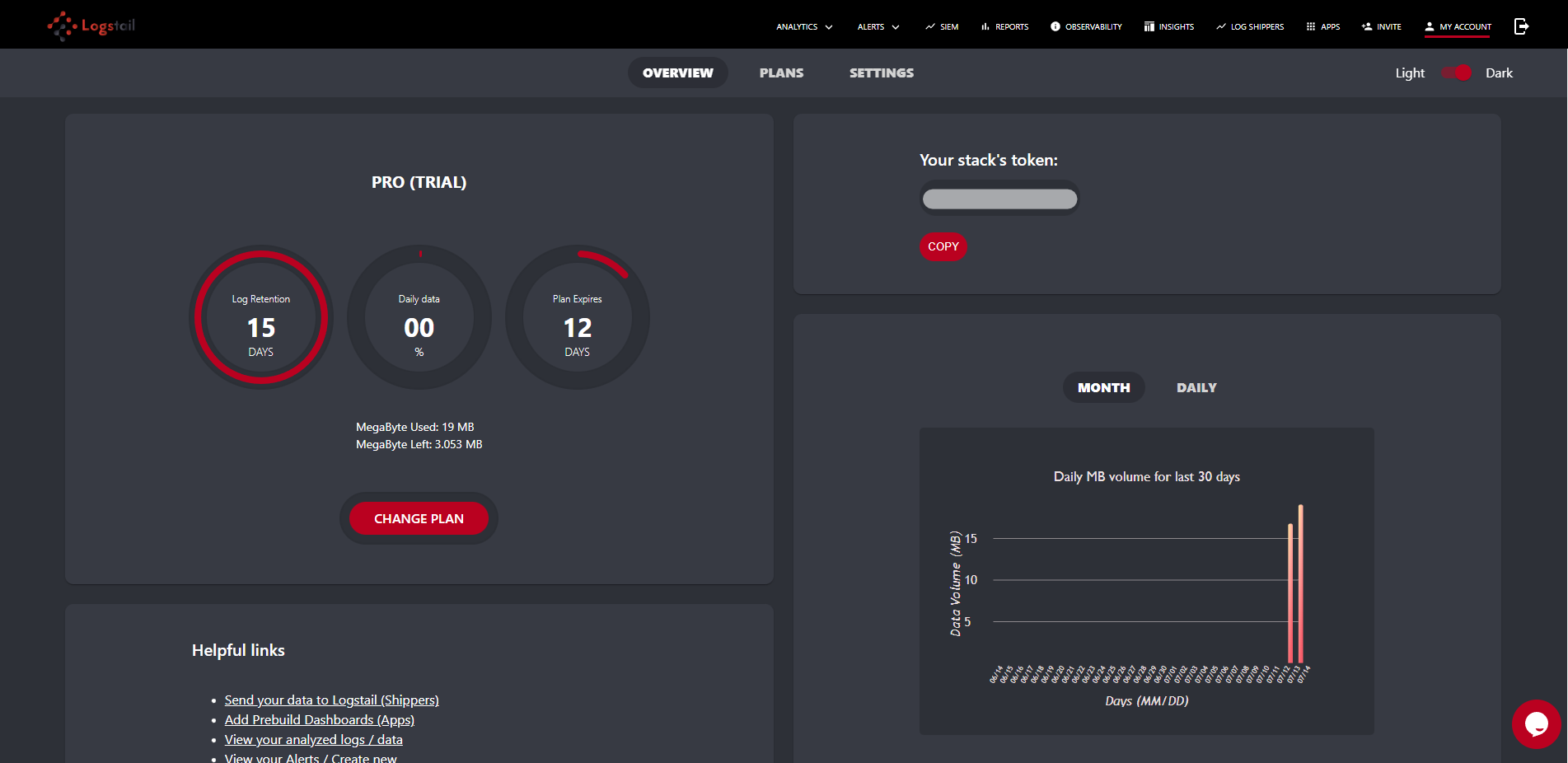
Task: Click the Dark theme label
Action: pos(1499,73)
